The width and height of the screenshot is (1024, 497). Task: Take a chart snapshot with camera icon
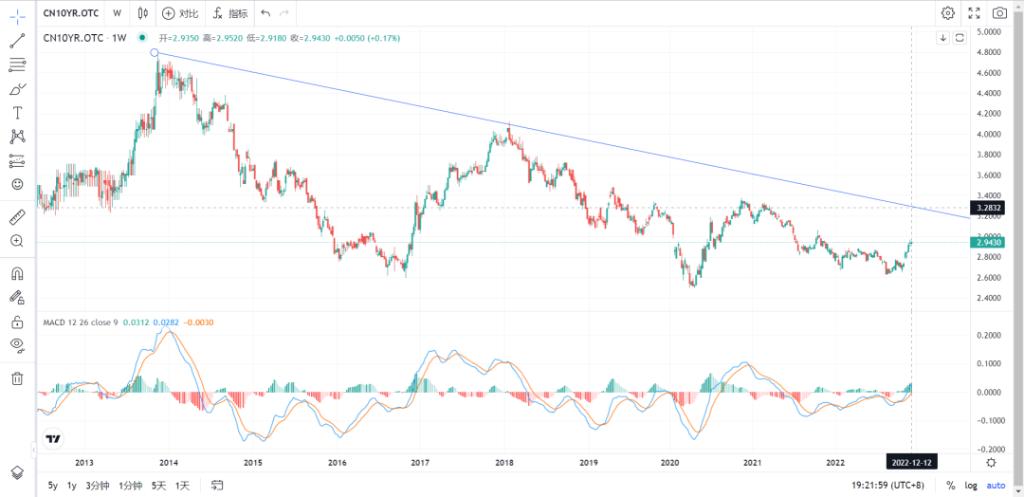click(x=999, y=13)
